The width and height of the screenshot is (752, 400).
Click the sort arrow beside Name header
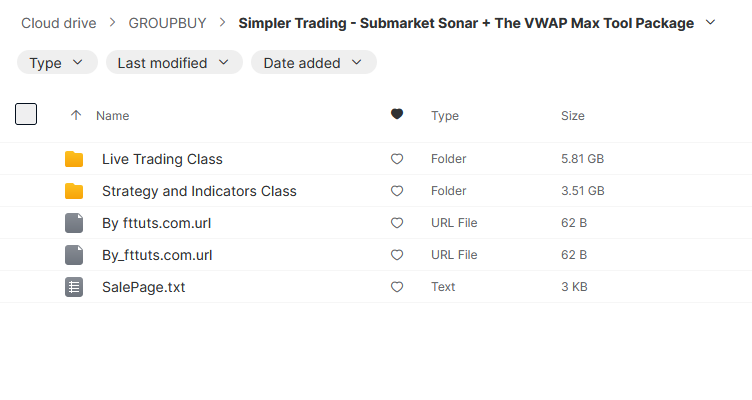(76, 116)
